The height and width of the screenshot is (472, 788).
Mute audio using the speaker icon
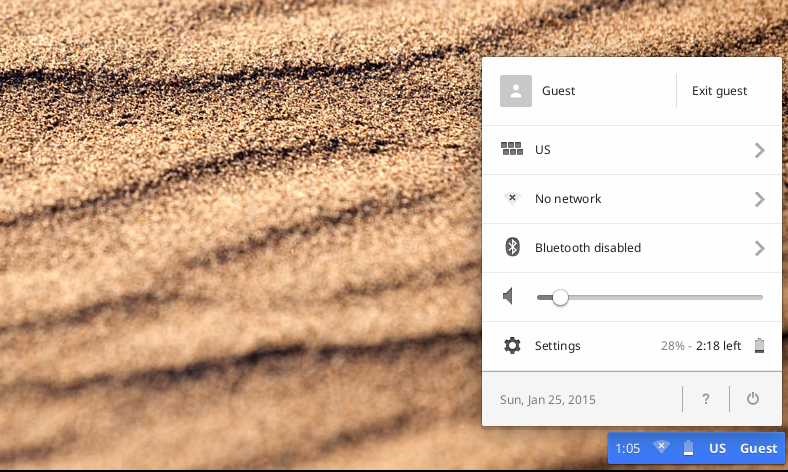[510, 297]
